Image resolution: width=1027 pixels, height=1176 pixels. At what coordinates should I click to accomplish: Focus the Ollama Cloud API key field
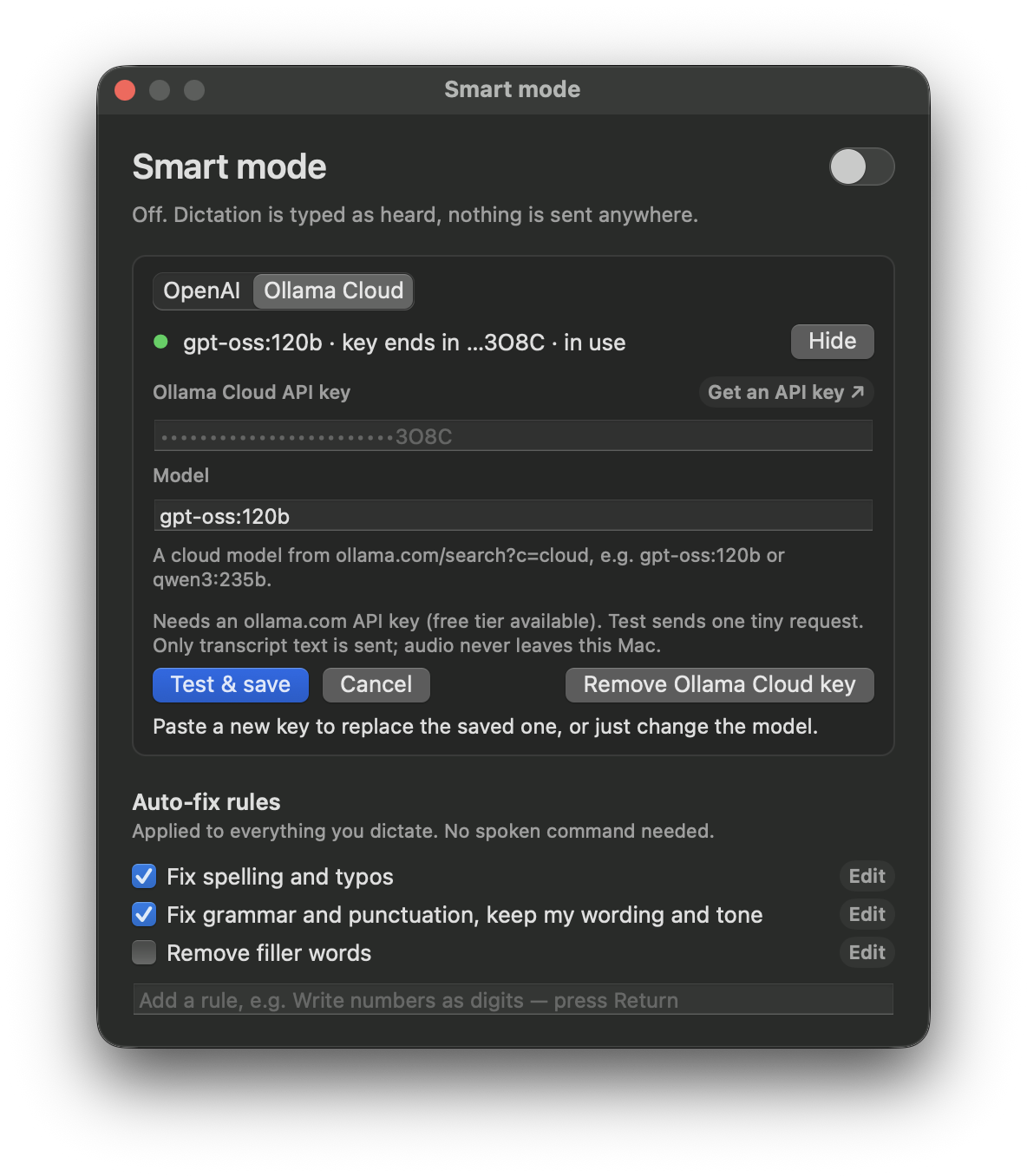pos(513,435)
